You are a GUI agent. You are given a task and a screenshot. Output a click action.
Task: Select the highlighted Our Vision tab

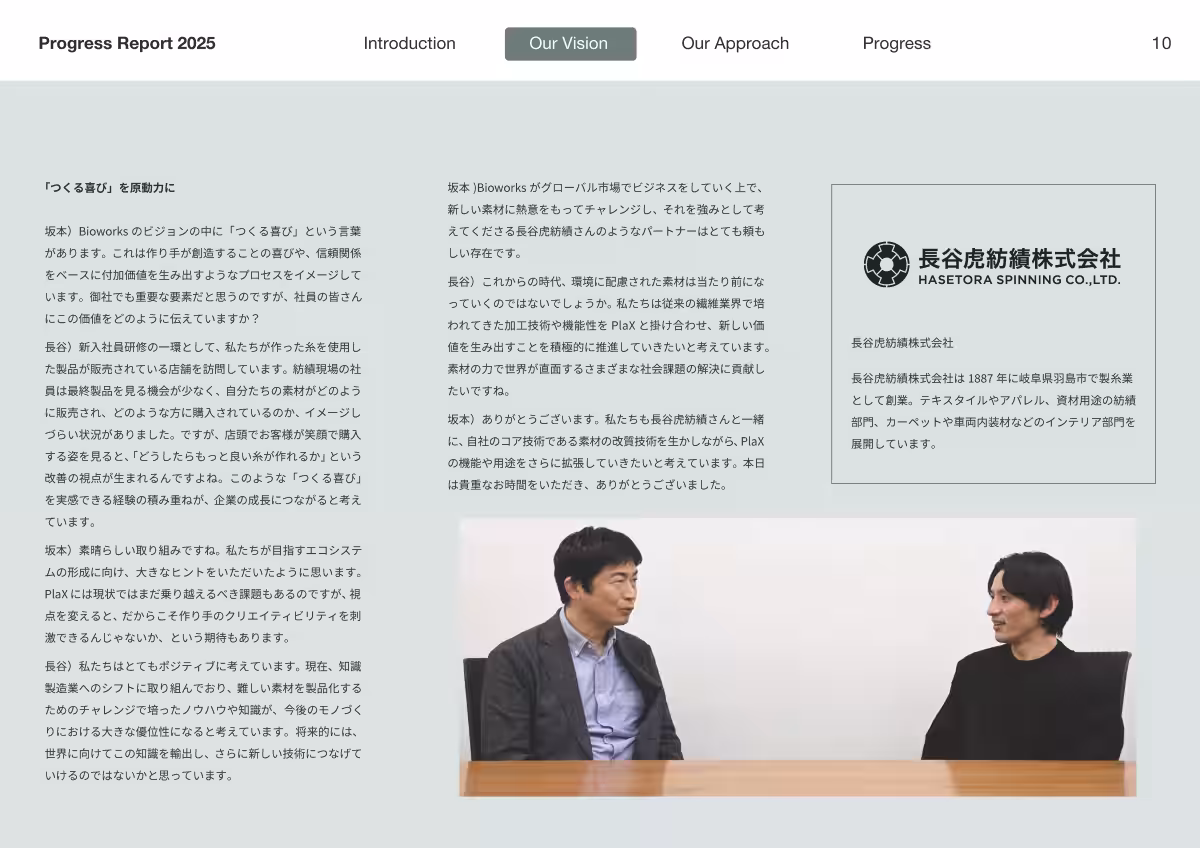(x=570, y=43)
